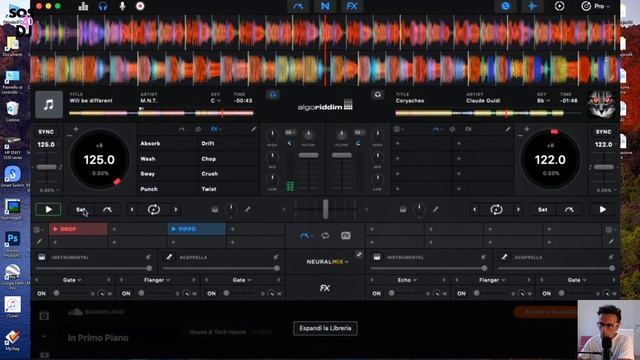Open deck 1 Flanger effect dropdown
The height and width of the screenshot is (360, 640).
click(157, 280)
